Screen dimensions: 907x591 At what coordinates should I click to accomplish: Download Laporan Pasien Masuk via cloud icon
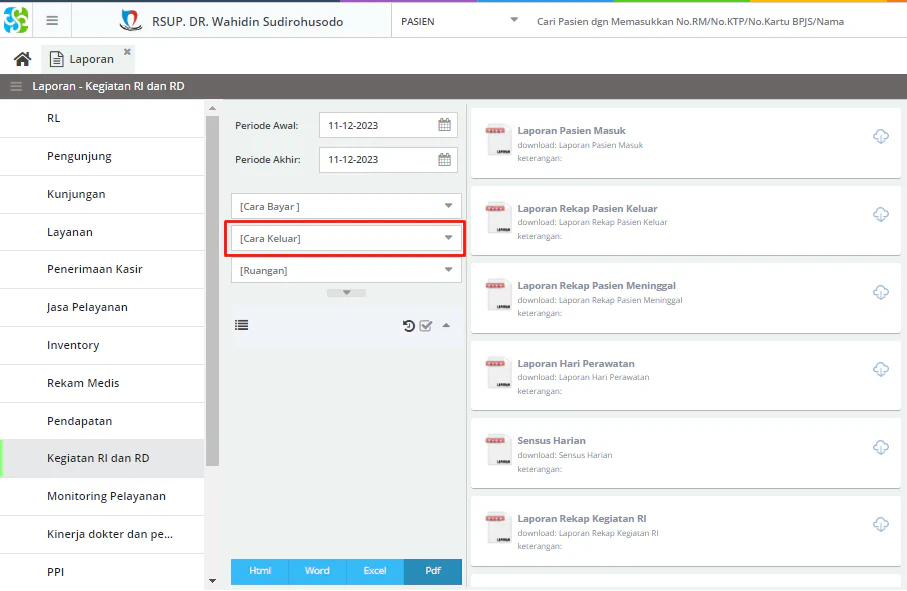[880, 136]
